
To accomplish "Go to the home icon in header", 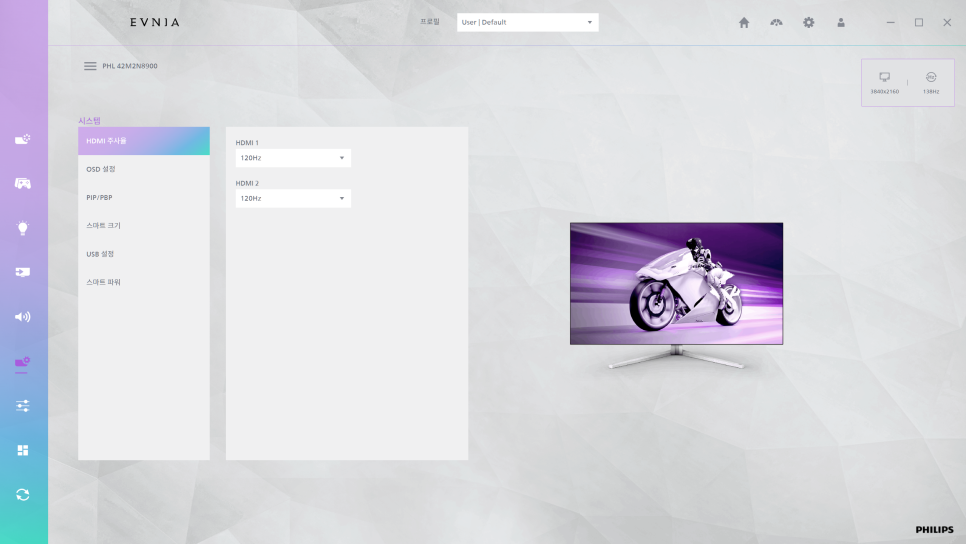I will pyautogui.click(x=744, y=23).
